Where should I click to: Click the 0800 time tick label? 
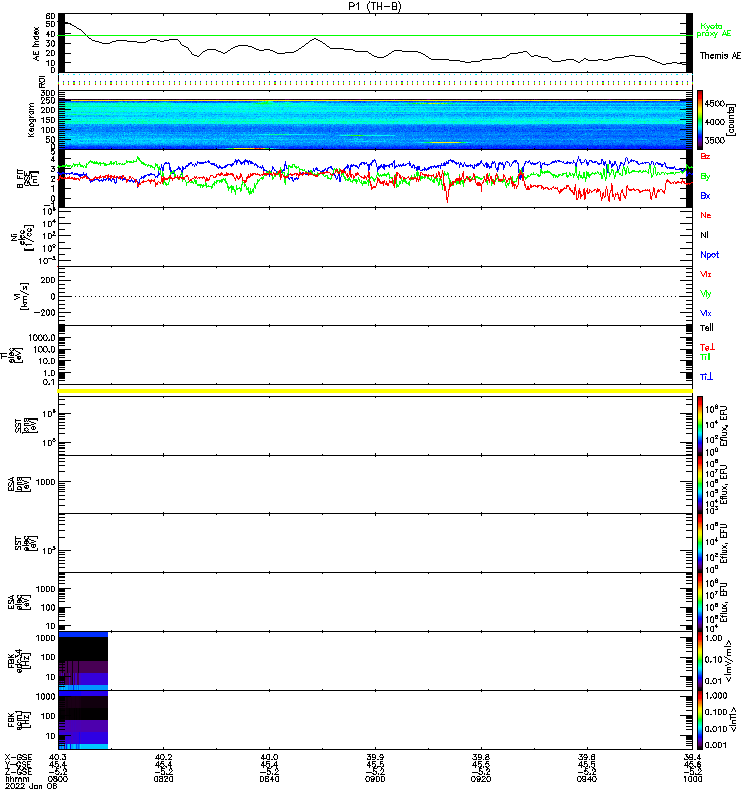(58, 779)
